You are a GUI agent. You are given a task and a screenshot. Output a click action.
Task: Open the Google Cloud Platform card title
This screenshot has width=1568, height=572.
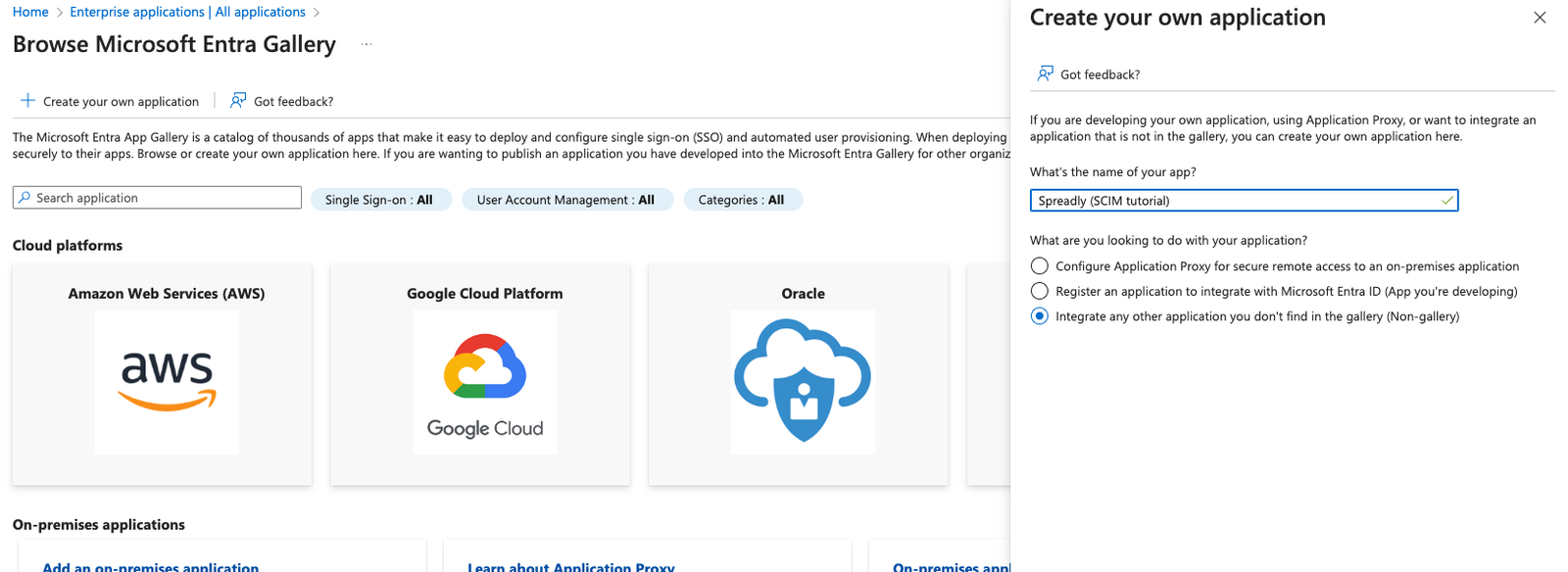pos(485,294)
